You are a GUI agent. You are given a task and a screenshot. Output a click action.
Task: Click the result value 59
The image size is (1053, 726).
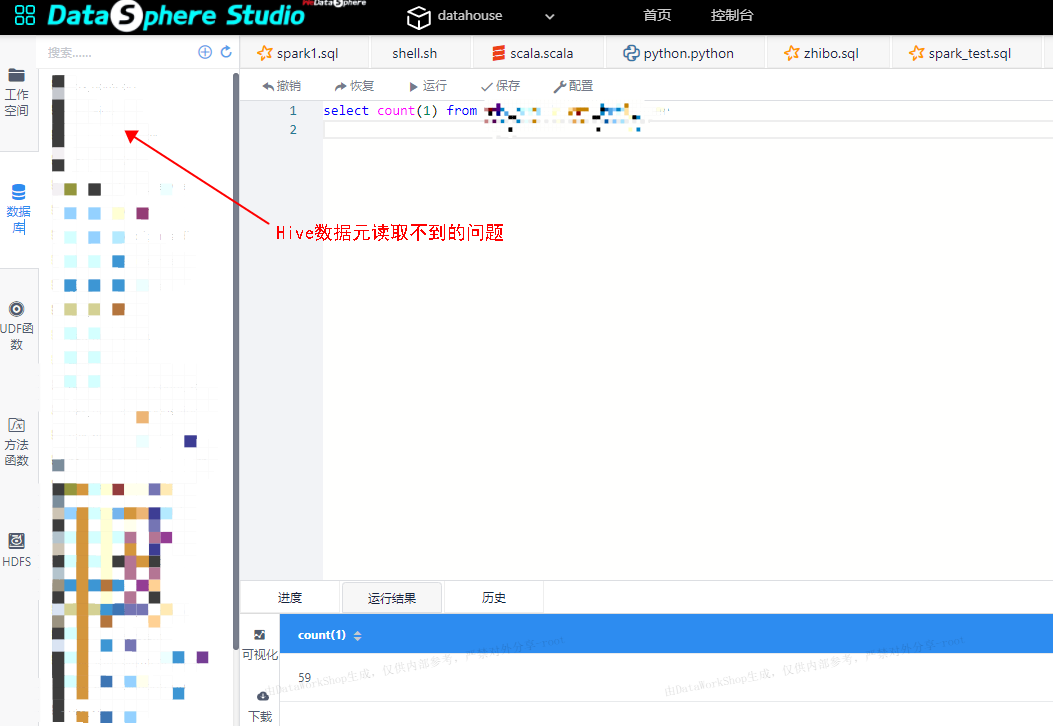click(305, 678)
